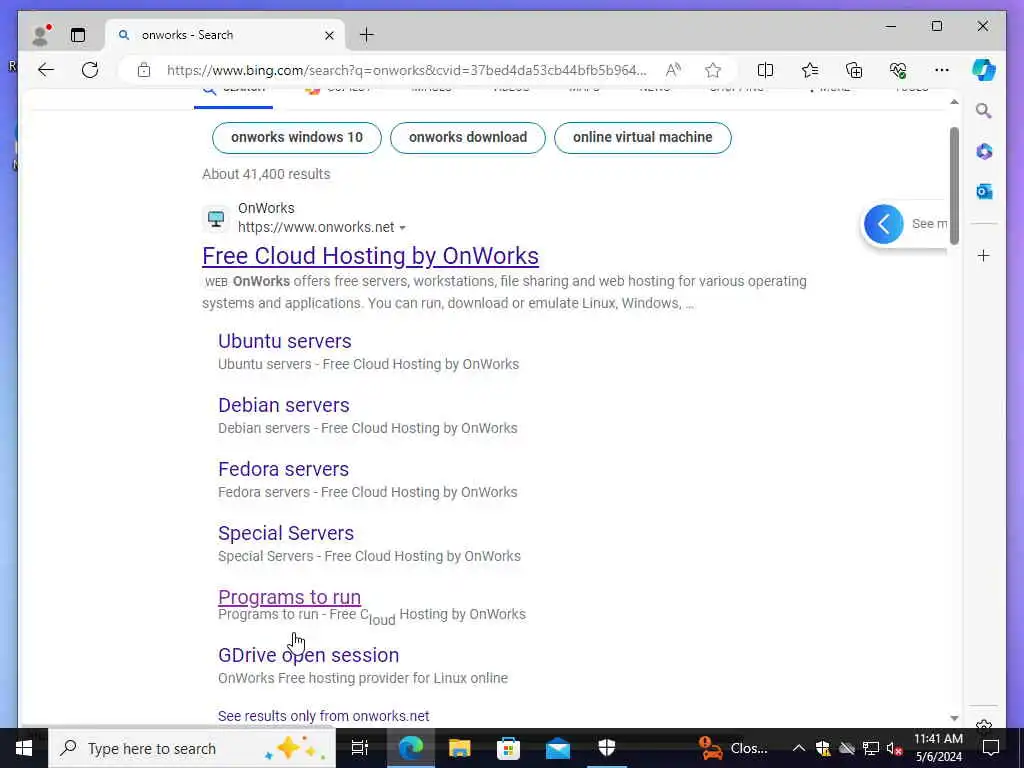Click the blue See more arrow button
The width and height of the screenshot is (1024, 768).
[884, 224]
